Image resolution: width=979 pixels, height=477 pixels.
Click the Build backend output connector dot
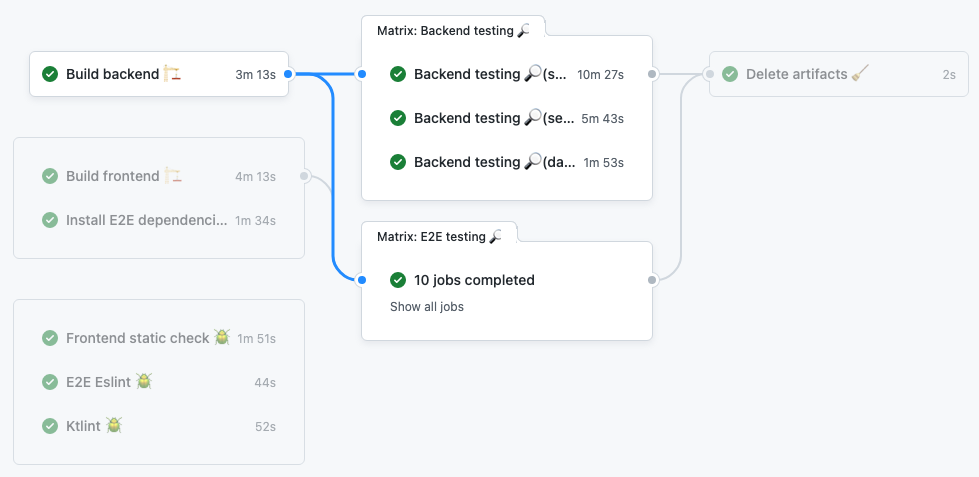288,74
